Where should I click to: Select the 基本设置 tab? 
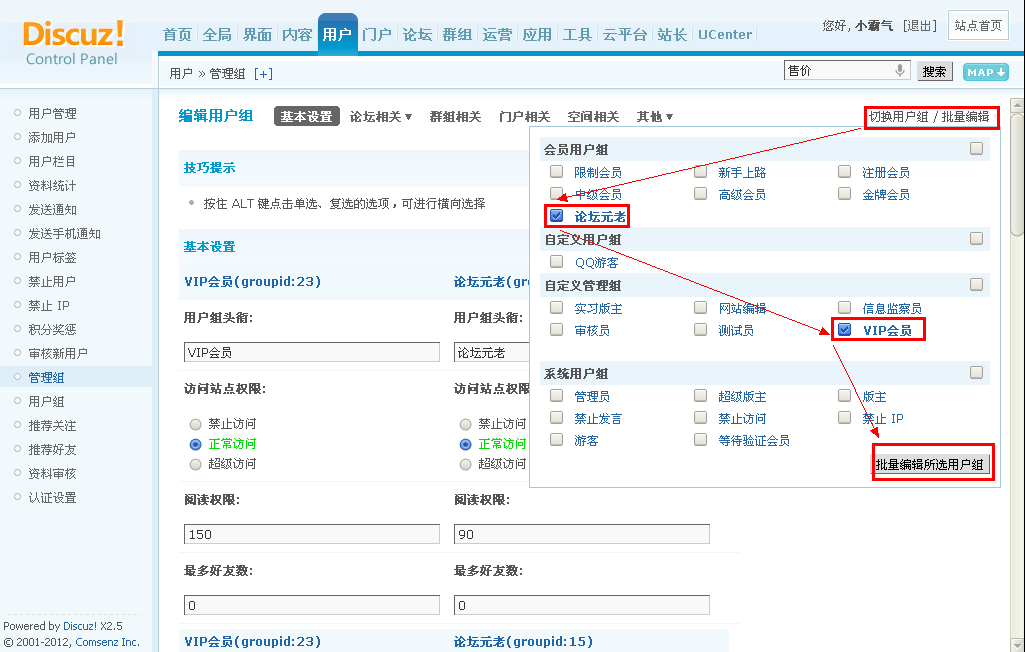pyautogui.click(x=307, y=116)
